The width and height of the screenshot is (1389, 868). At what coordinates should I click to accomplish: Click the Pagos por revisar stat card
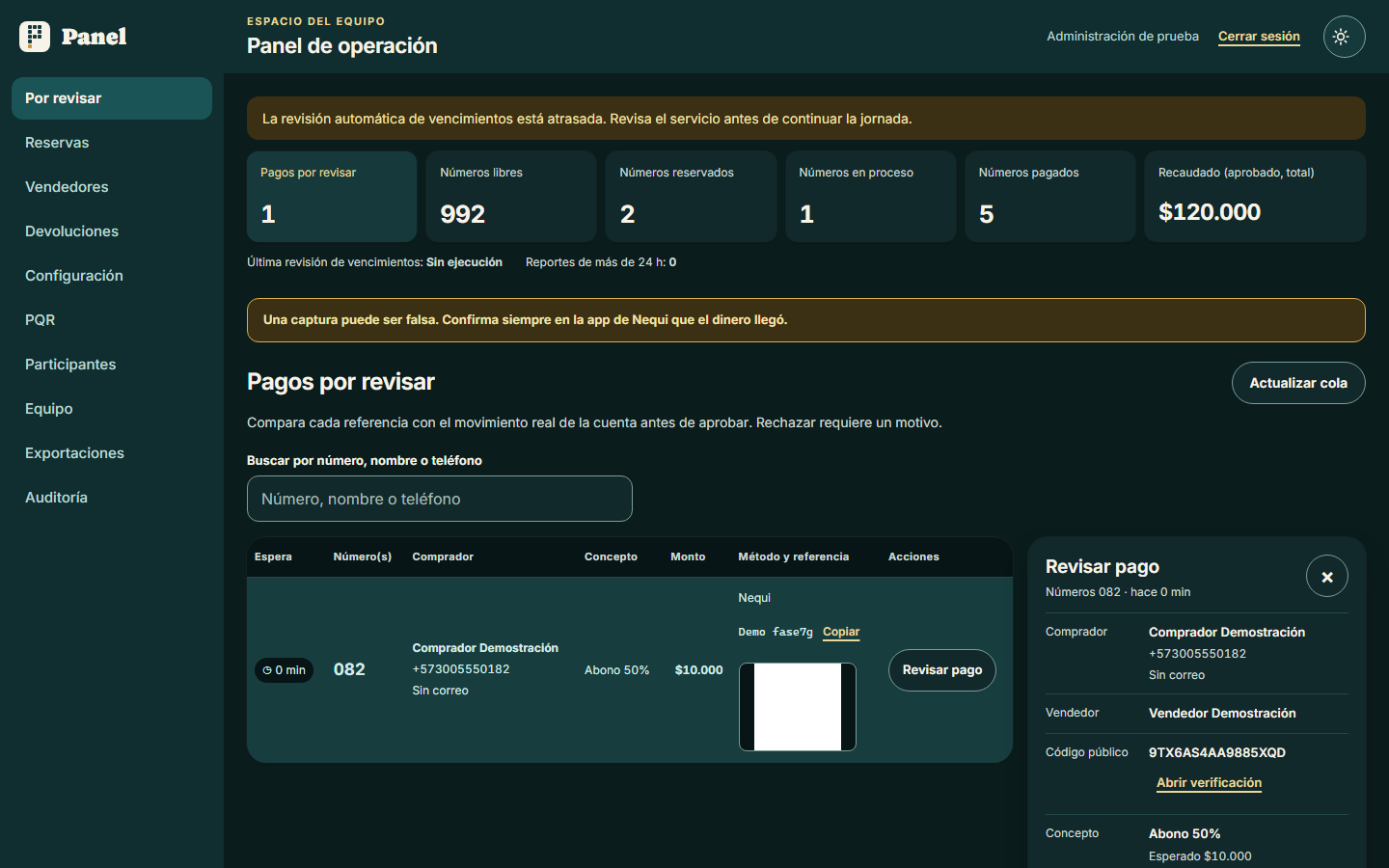tap(332, 197)
